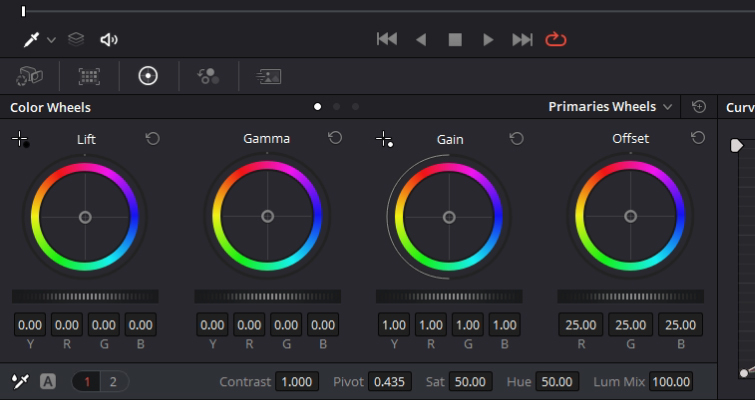The height and width of the screenshot is (400, 755).
Task: Open the Motion Effects palette
Action: click(x=269, y=76)
